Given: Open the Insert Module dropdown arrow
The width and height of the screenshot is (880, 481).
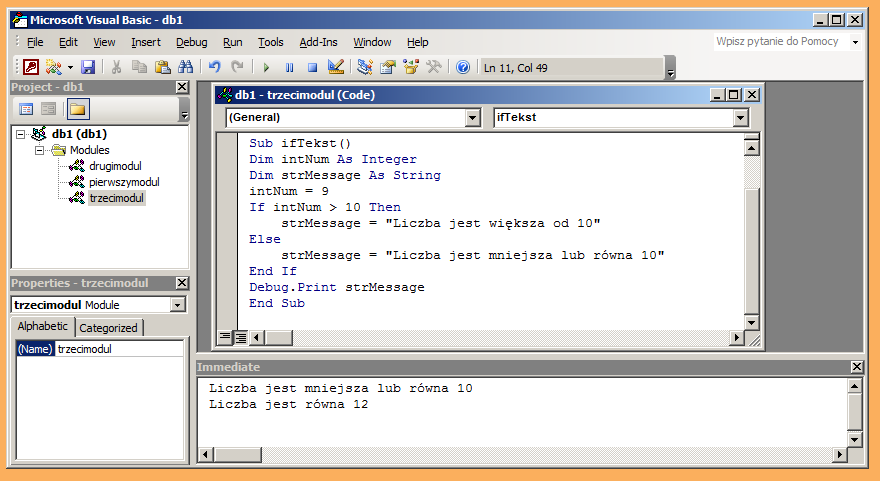Looking at the screenshot, I should tap(71, 67).
